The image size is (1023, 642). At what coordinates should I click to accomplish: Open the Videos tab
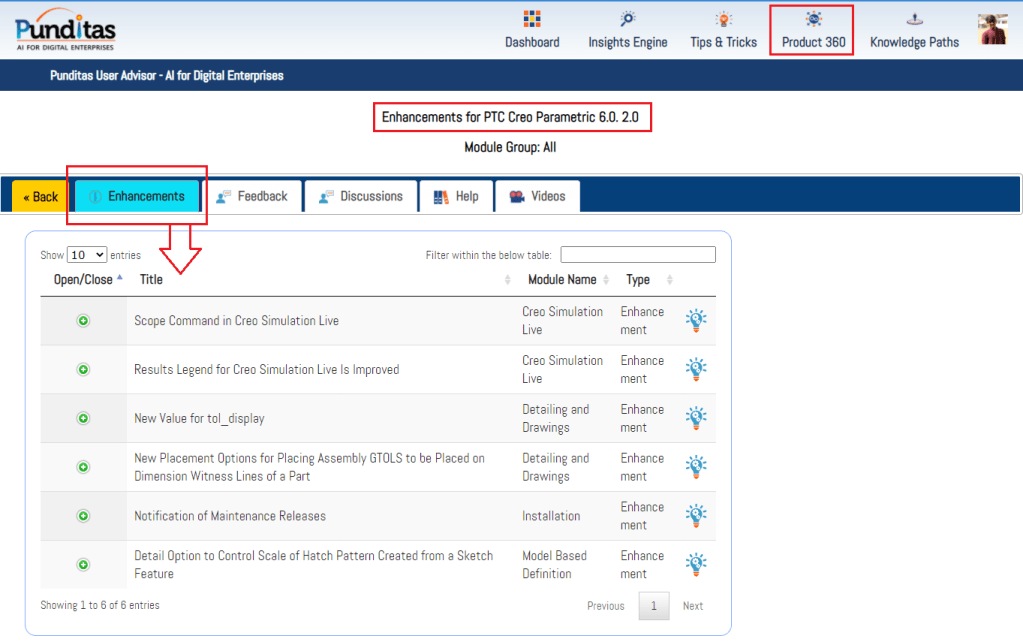[x=537, y=196]
